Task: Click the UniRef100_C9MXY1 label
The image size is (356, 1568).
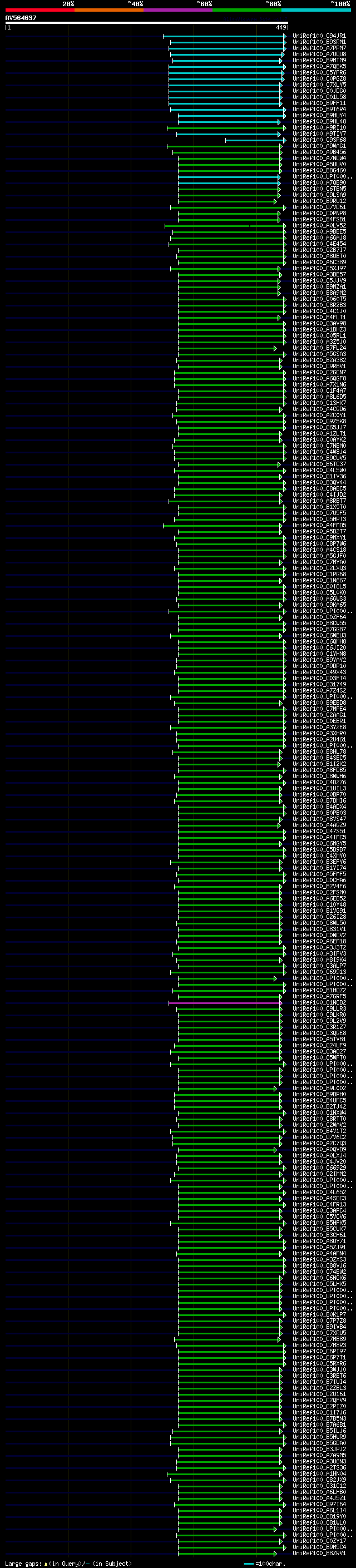Action: click(319, 537)
